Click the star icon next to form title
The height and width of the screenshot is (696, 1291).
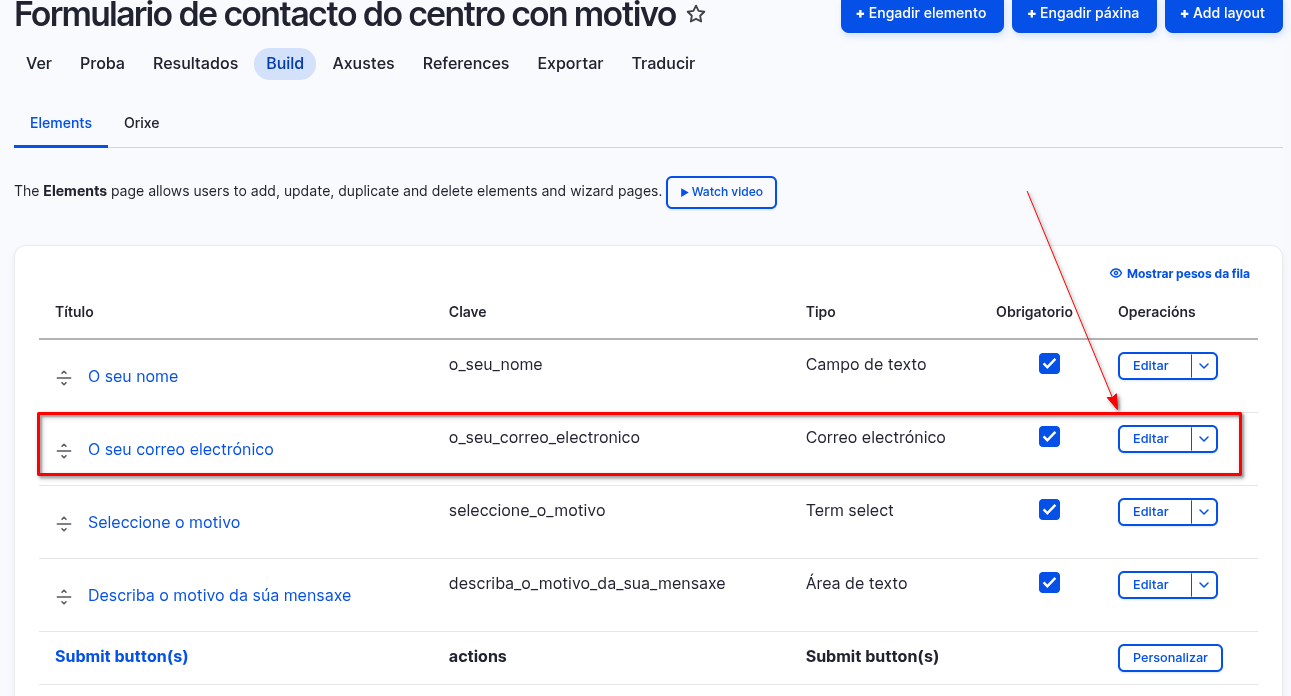pyautogui.click(x=695, y=14)
